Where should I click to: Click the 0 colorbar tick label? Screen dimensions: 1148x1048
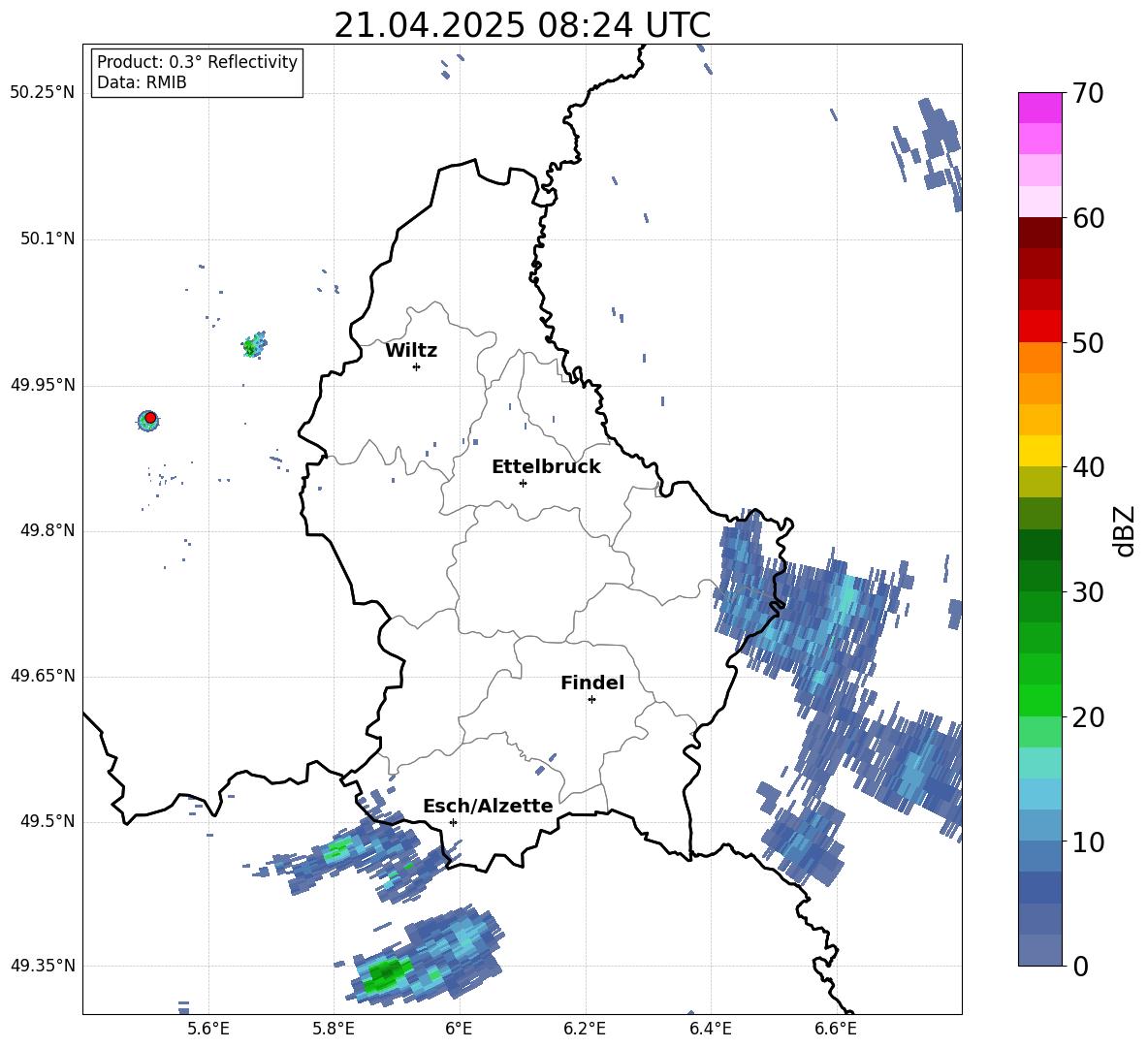click(x=1080, y=967)
